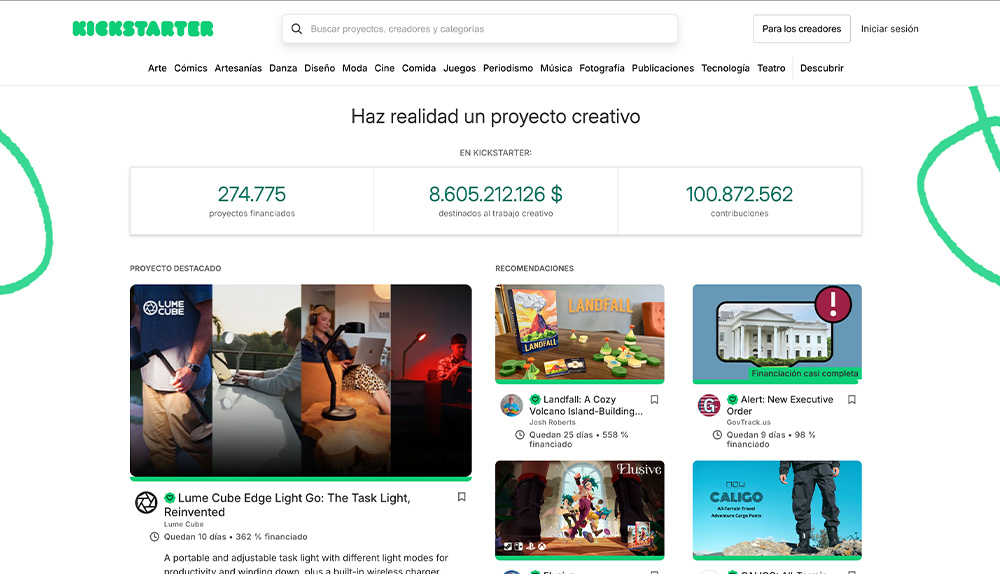This screenshot has width=1000, height=574.
Task: Open the Tecnología category
Action: (725, 68)
